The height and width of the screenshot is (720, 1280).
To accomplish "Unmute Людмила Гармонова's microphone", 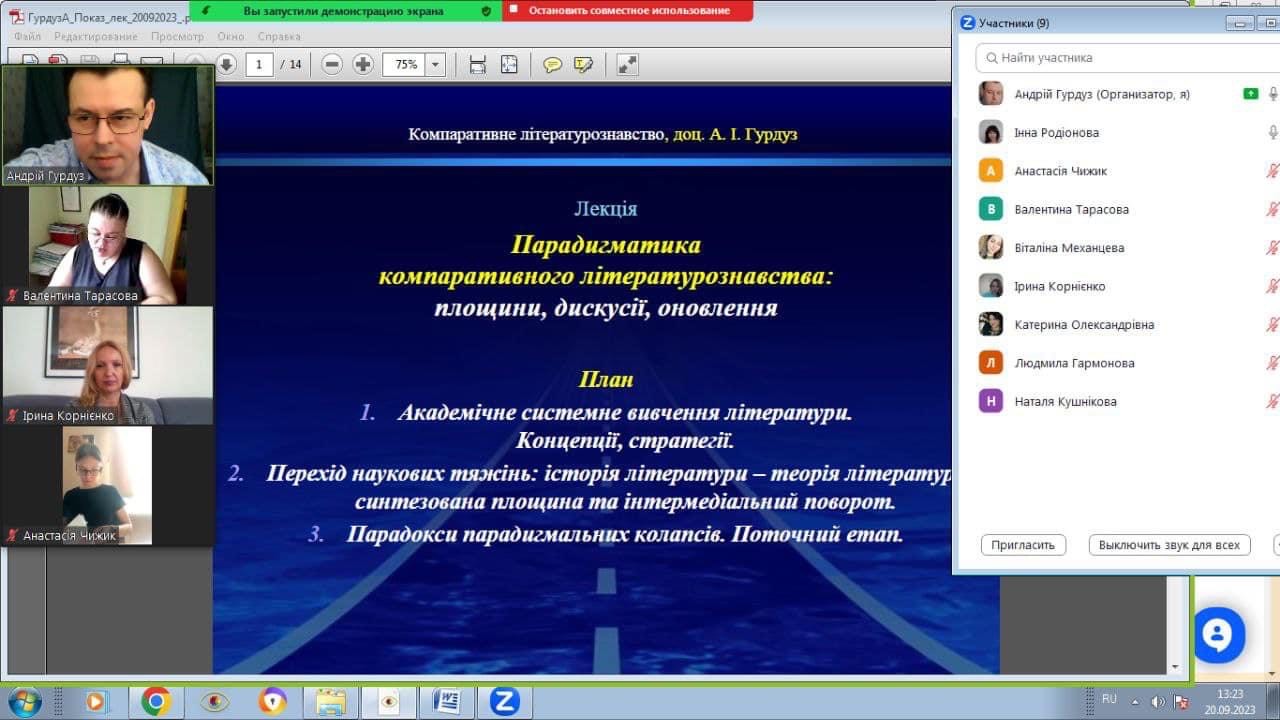I will pyautogui.click(x=1273, y=363).
